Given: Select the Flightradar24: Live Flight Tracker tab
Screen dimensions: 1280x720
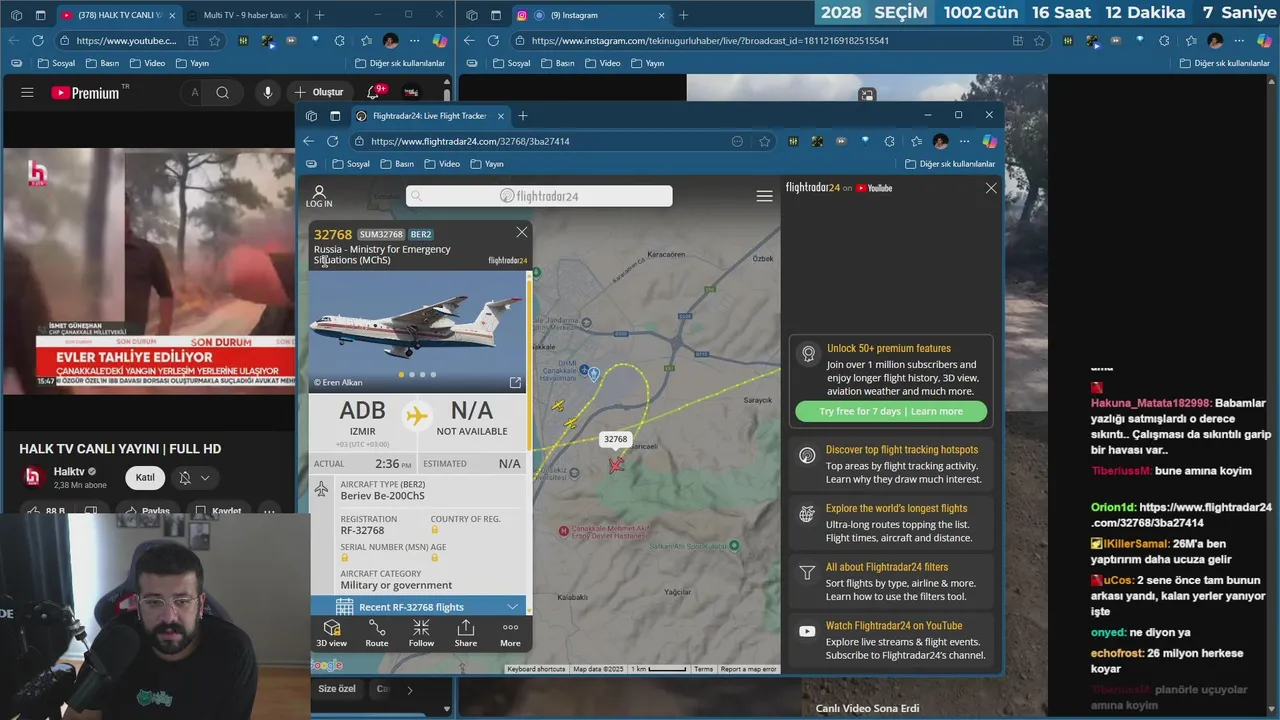Looking at the screenshot, I should tap(429, 116).
